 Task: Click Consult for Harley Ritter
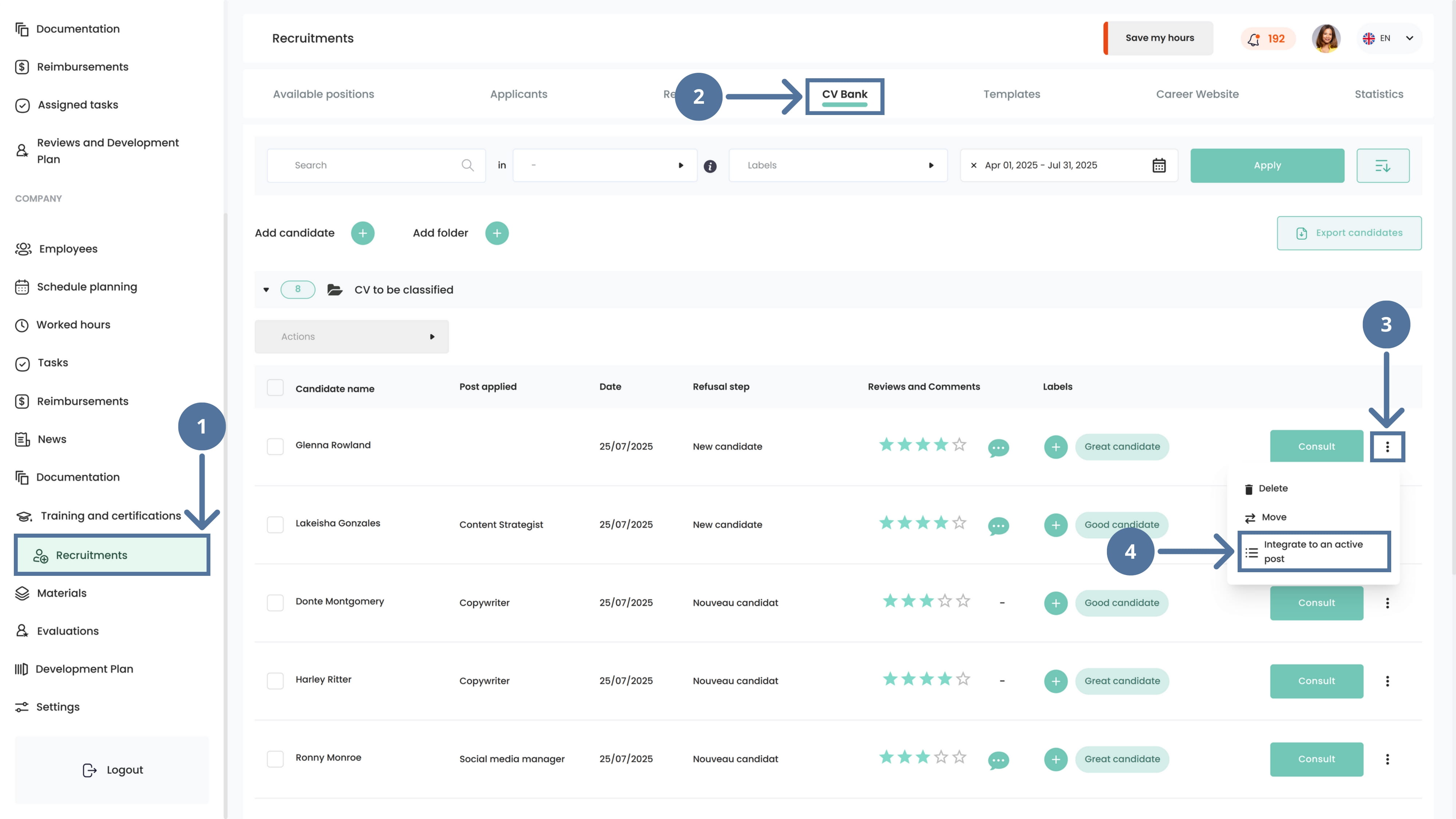(1316, 681)
